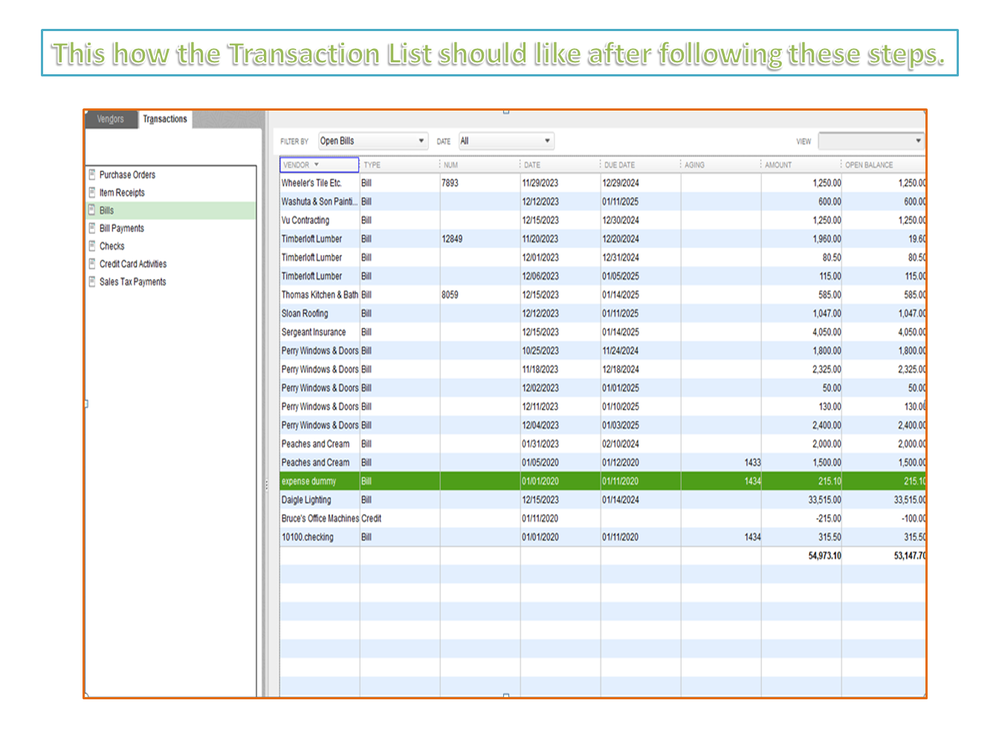Switch to the Vendors tab

pyautogui.click(x=111, y=119)
